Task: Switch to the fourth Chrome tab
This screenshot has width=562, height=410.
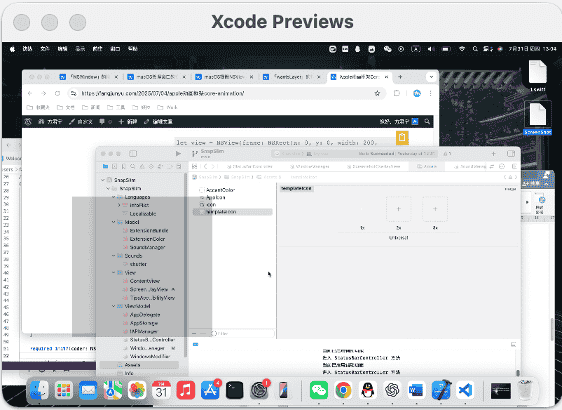Action: tap(292, 77)
